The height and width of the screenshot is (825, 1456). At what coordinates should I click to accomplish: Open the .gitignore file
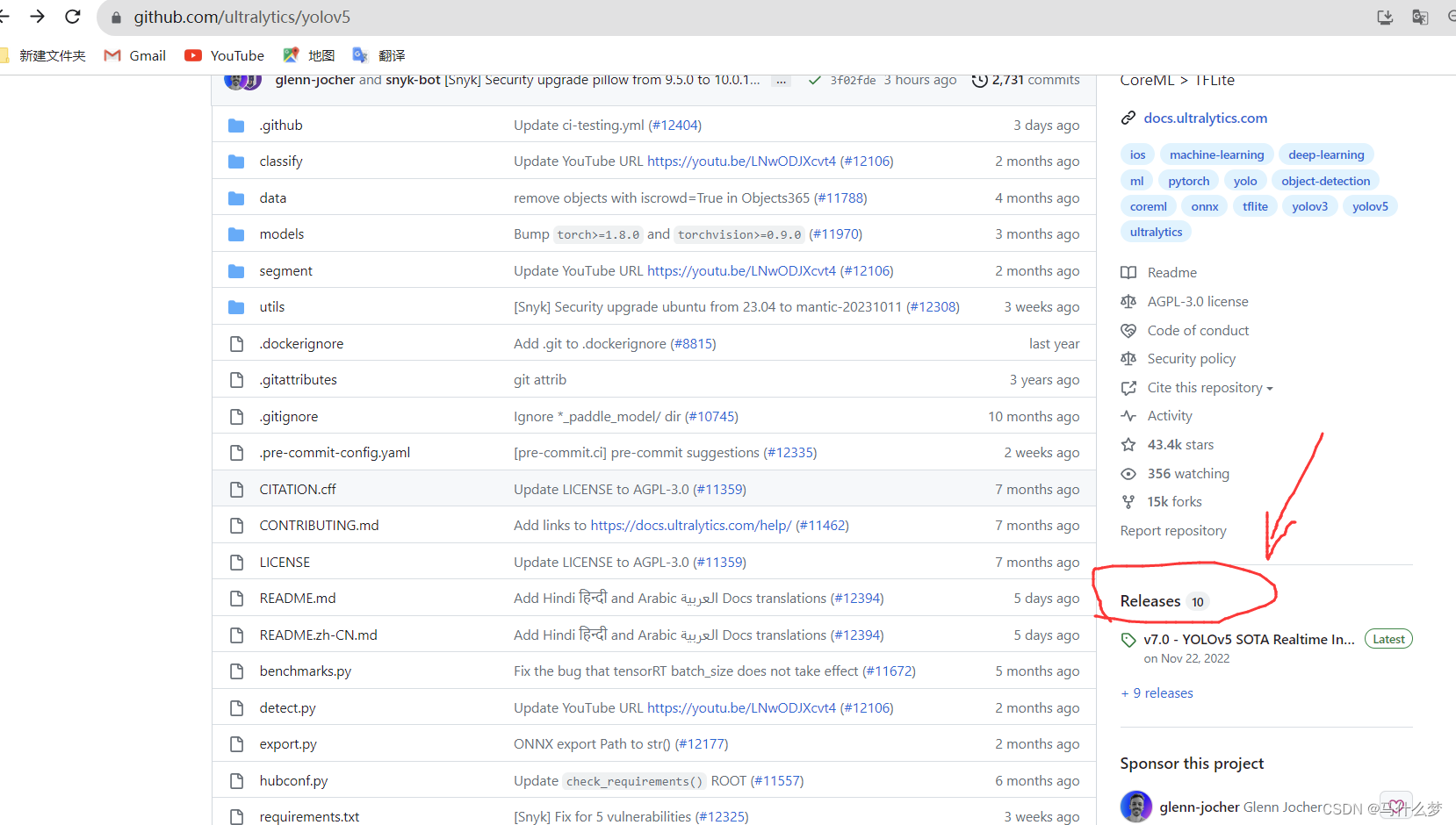288,417
